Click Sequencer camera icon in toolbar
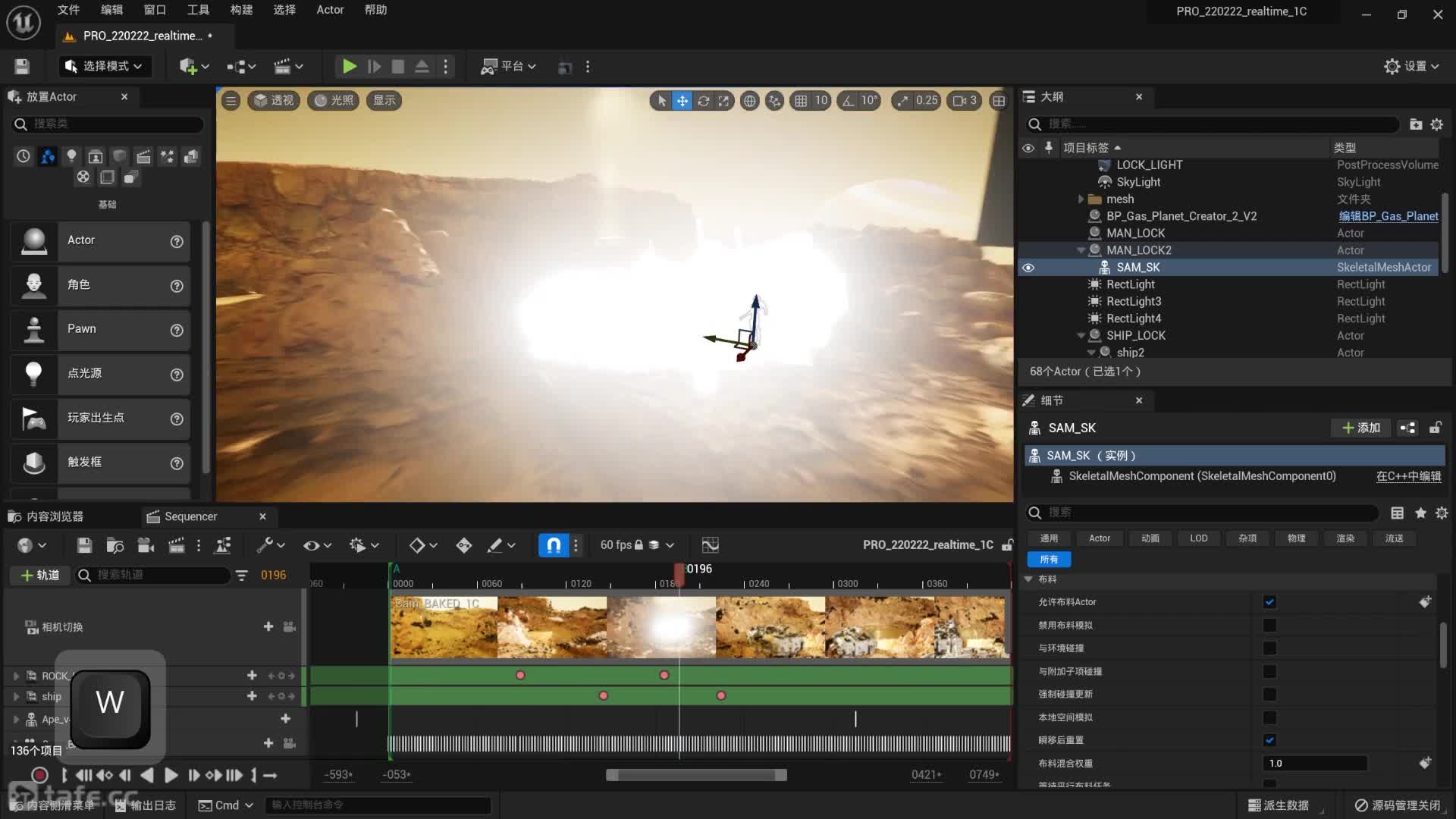The width and height of the screenshot is (1456, 819). coord(146,545)
